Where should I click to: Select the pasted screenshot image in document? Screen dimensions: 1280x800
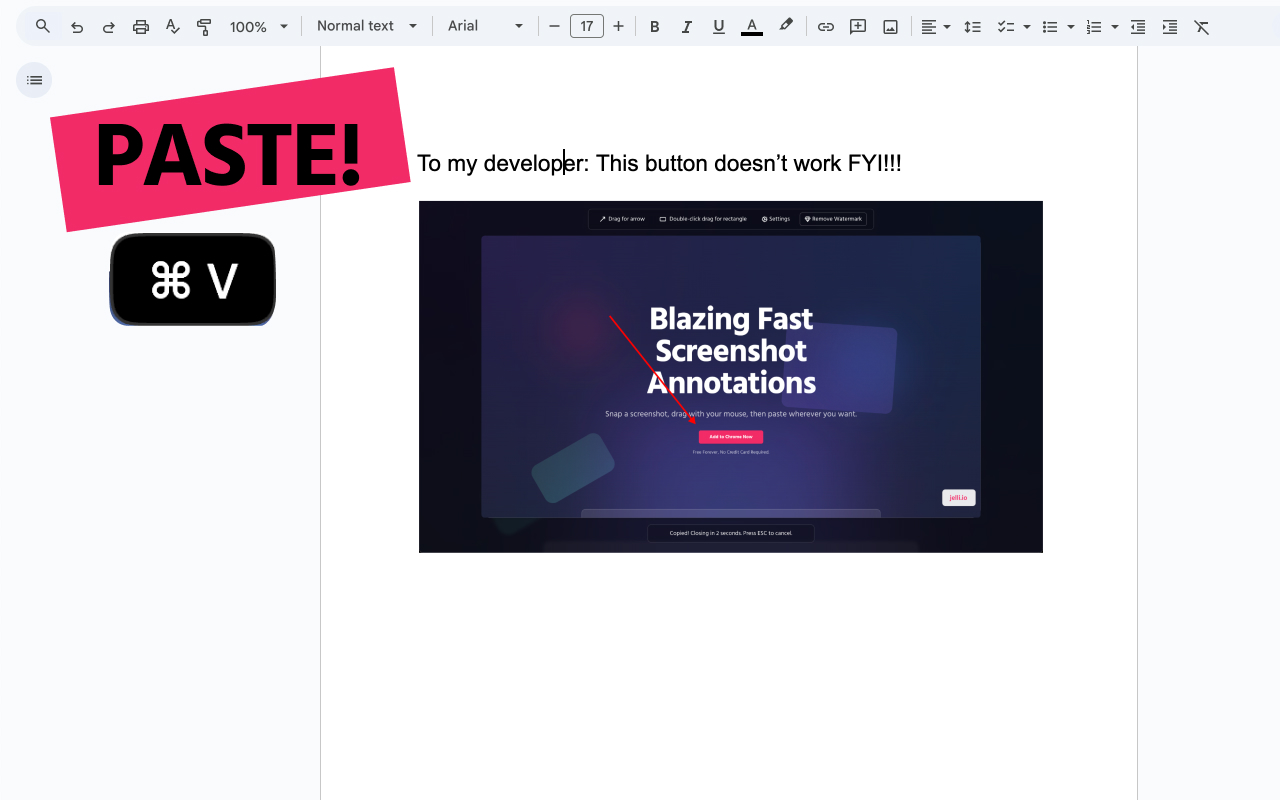[x=731, y=376]
